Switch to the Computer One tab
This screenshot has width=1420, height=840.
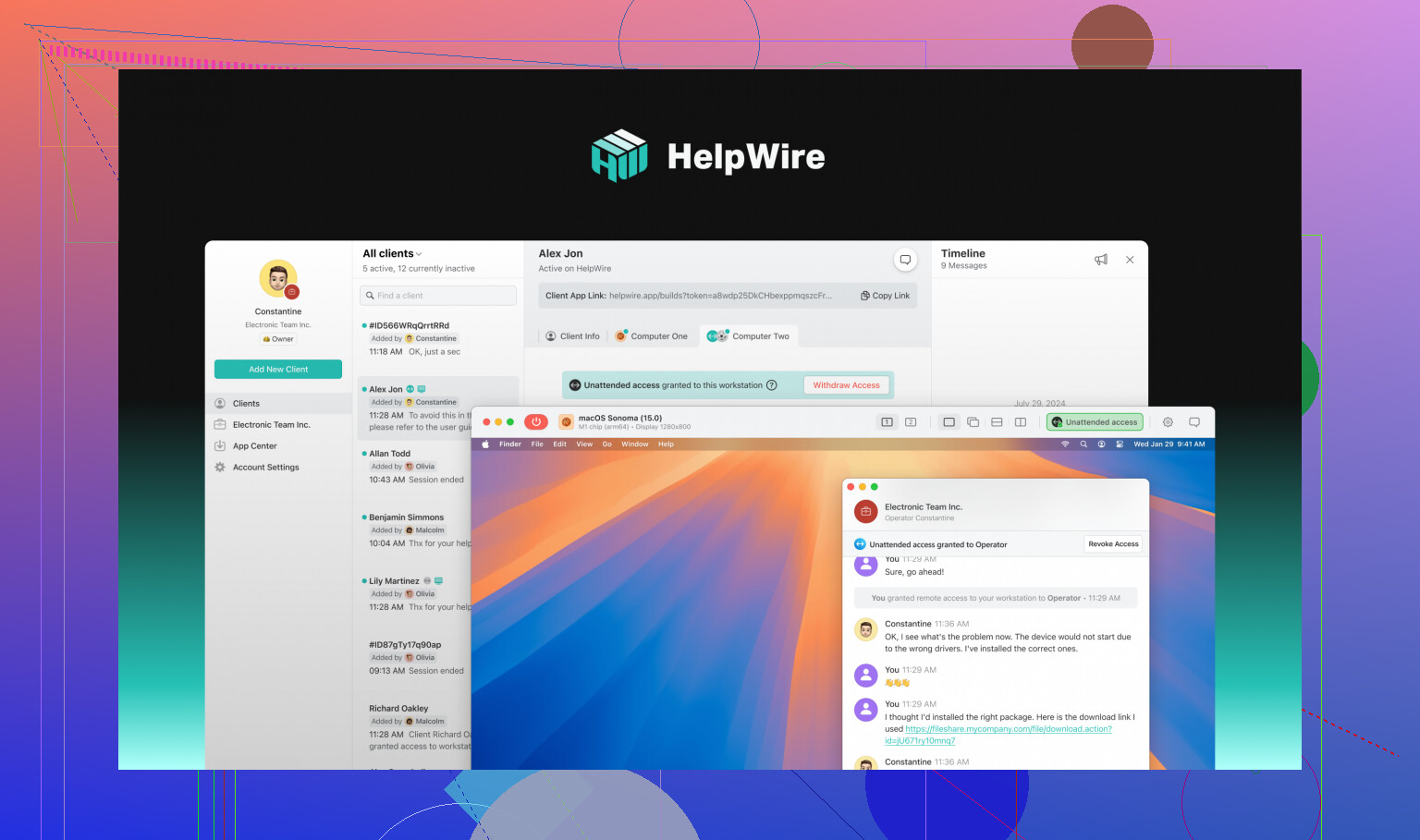point(652,336)
